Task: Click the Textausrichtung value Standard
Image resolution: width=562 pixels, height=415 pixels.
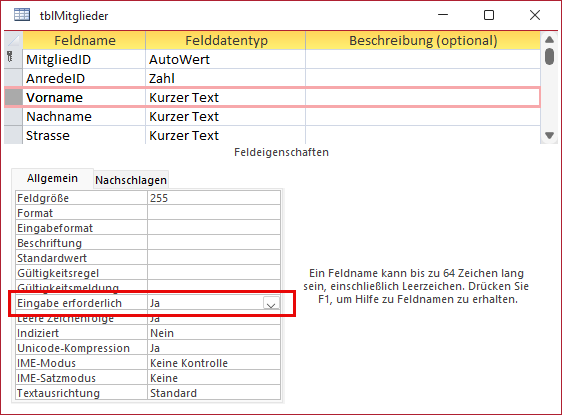Action: (214, 393)
